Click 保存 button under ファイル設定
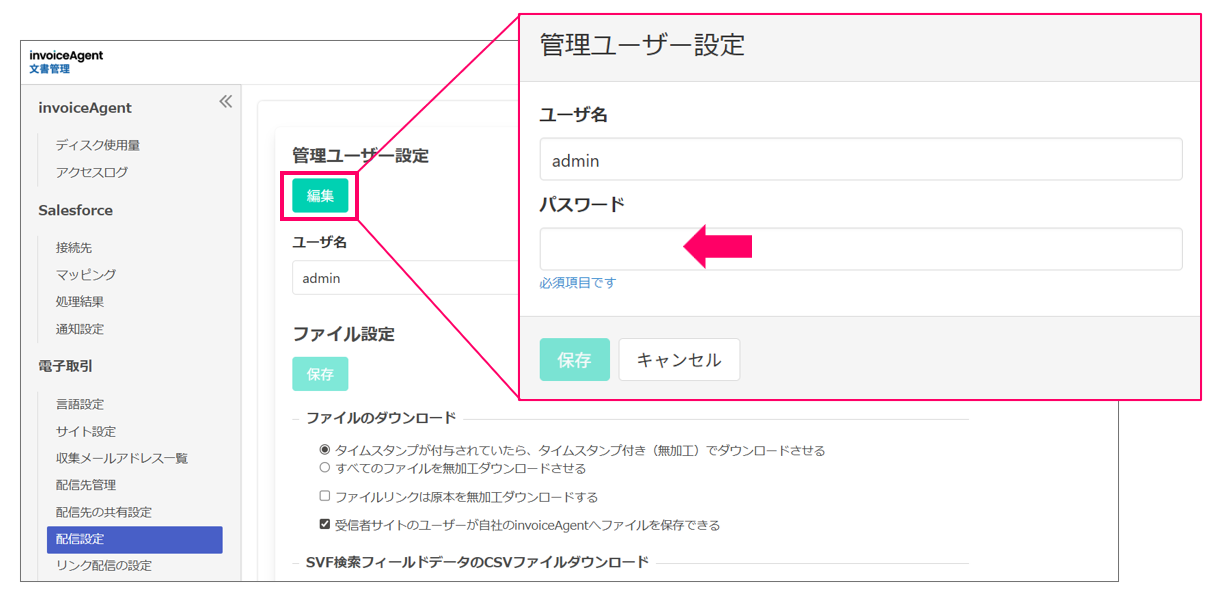 320,374
